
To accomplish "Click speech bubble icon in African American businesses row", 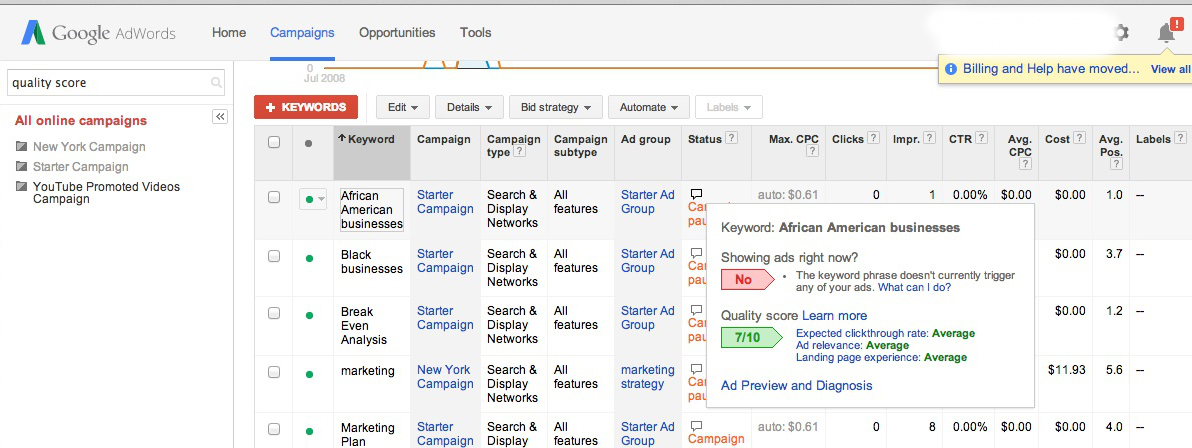I will click(696, 194).
